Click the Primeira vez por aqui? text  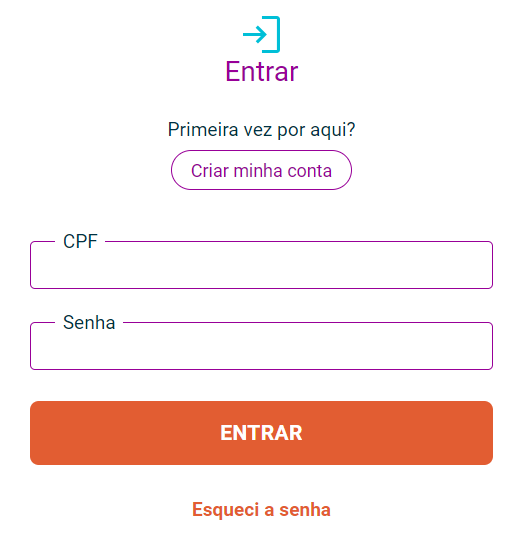pos(261,129)
